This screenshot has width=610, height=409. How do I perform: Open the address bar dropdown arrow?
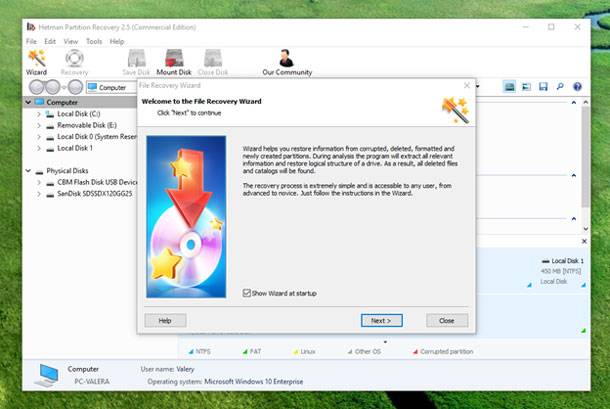click(478, 86)
